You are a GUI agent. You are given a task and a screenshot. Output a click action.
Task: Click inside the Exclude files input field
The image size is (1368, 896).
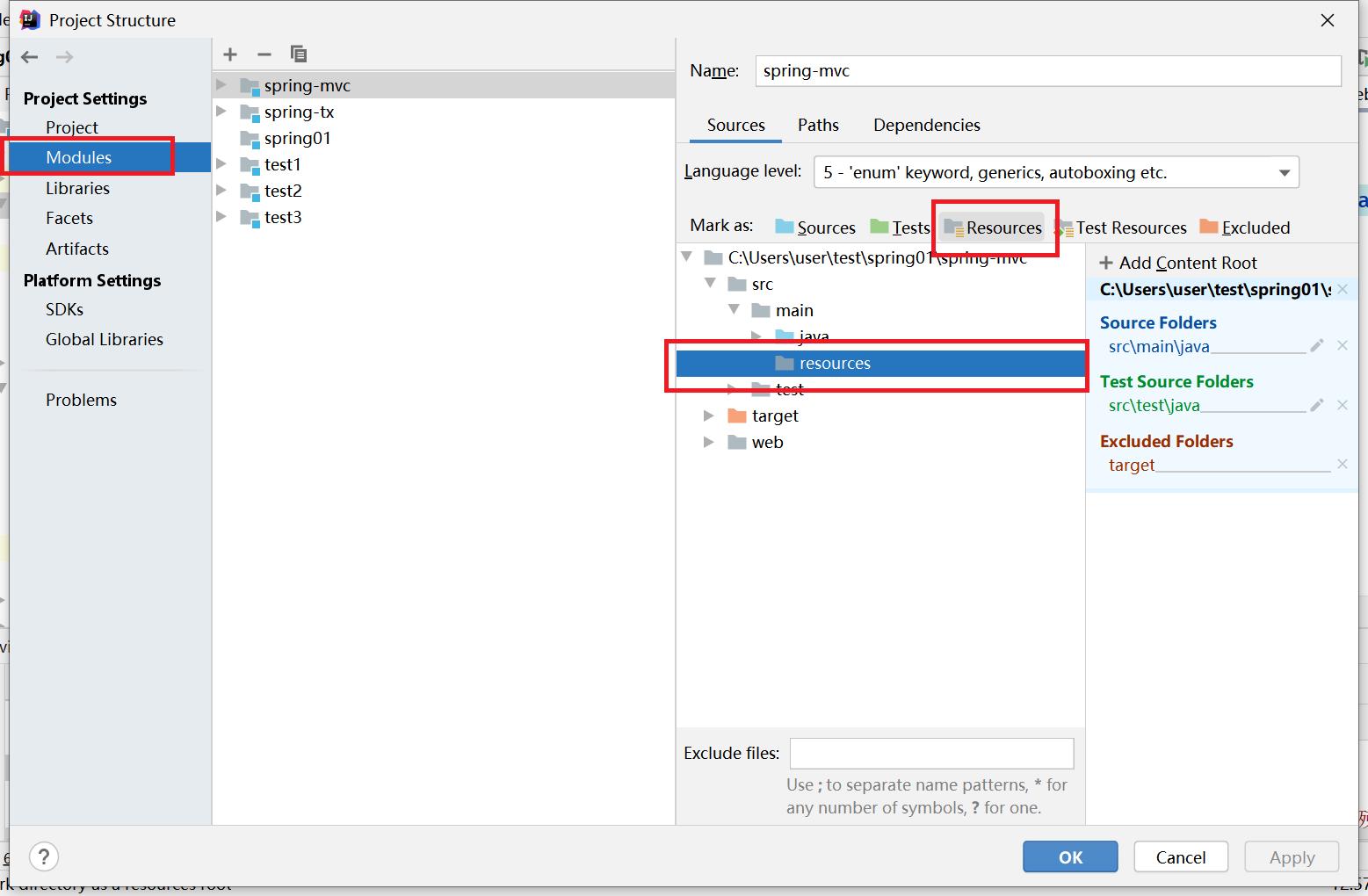pyautogui.click(x=930, y=753)
